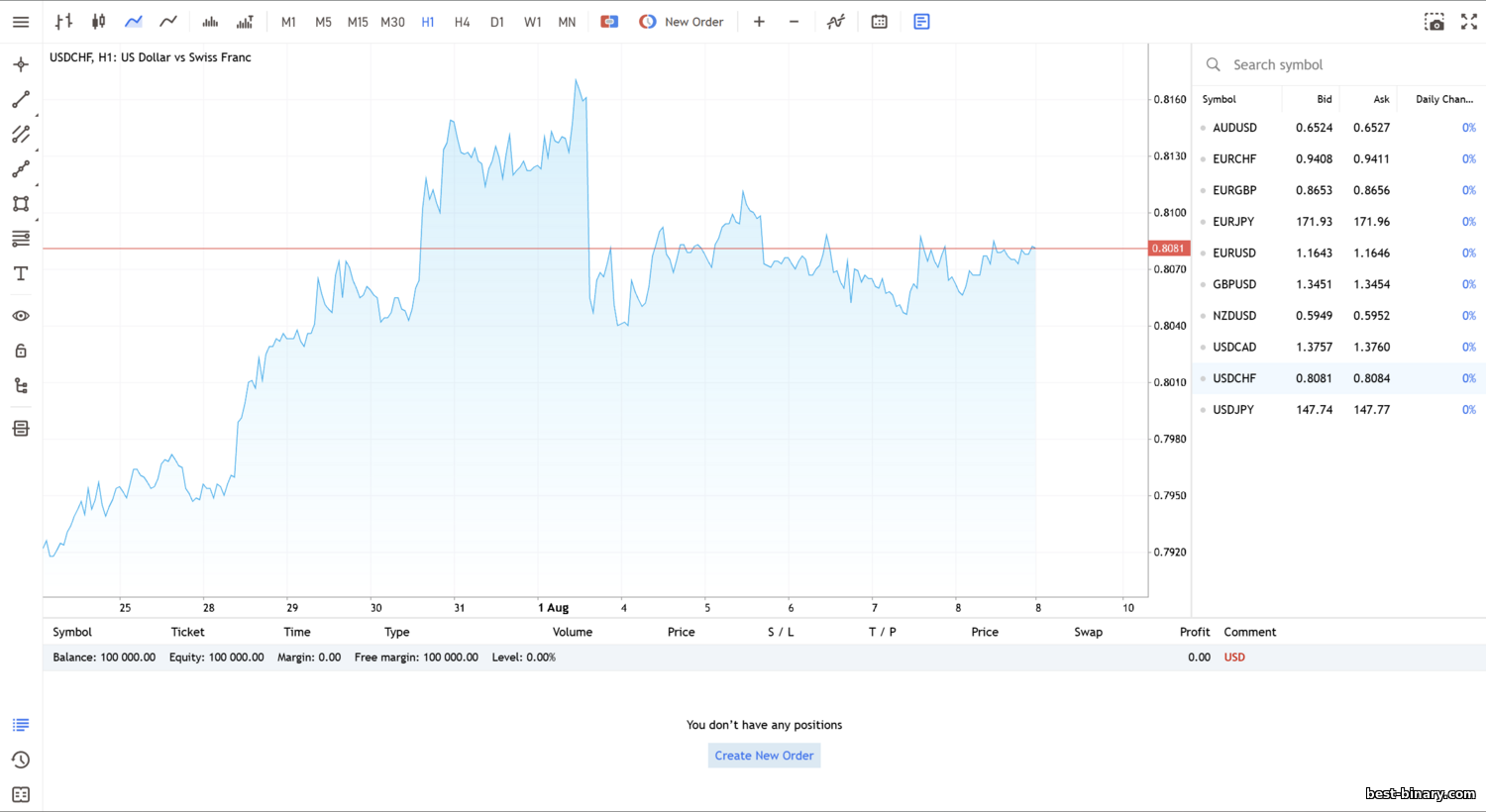Select the D1 timeframe
This screenshot has height=812, width=1486.
[x=496, y=22]
